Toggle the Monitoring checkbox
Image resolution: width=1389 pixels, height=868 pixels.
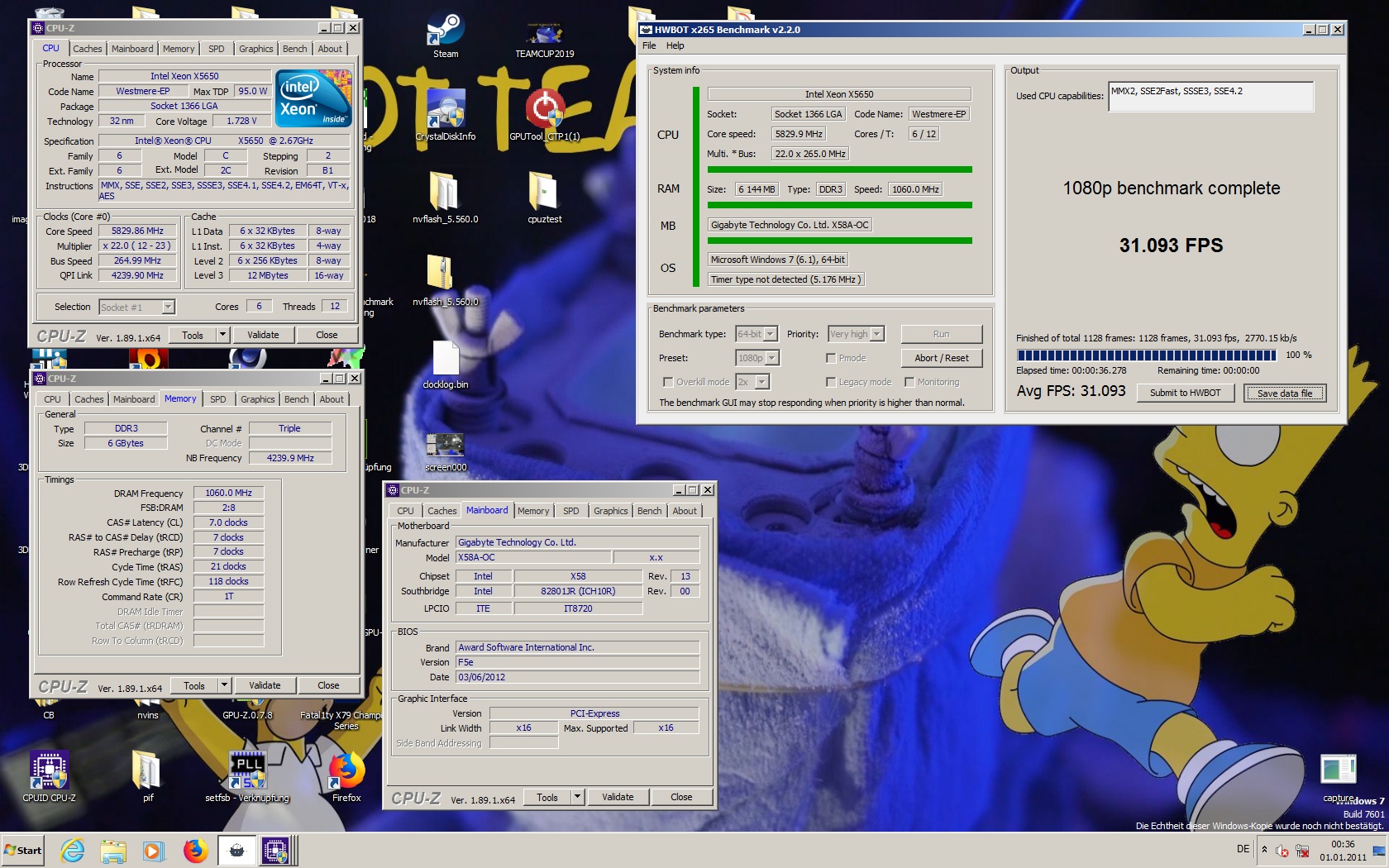909,382
